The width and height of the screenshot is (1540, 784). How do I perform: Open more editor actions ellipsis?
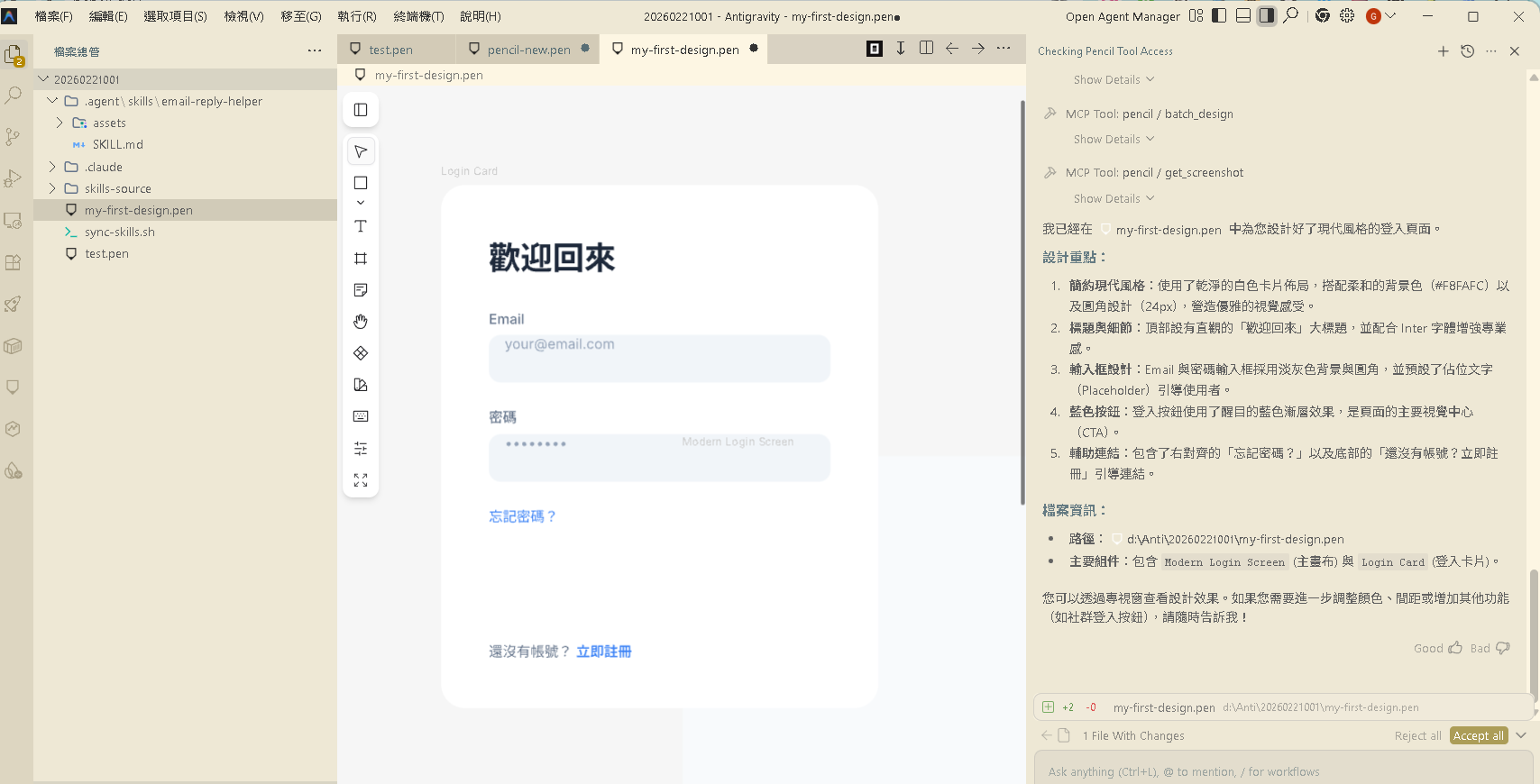(x=1004, y=49)
